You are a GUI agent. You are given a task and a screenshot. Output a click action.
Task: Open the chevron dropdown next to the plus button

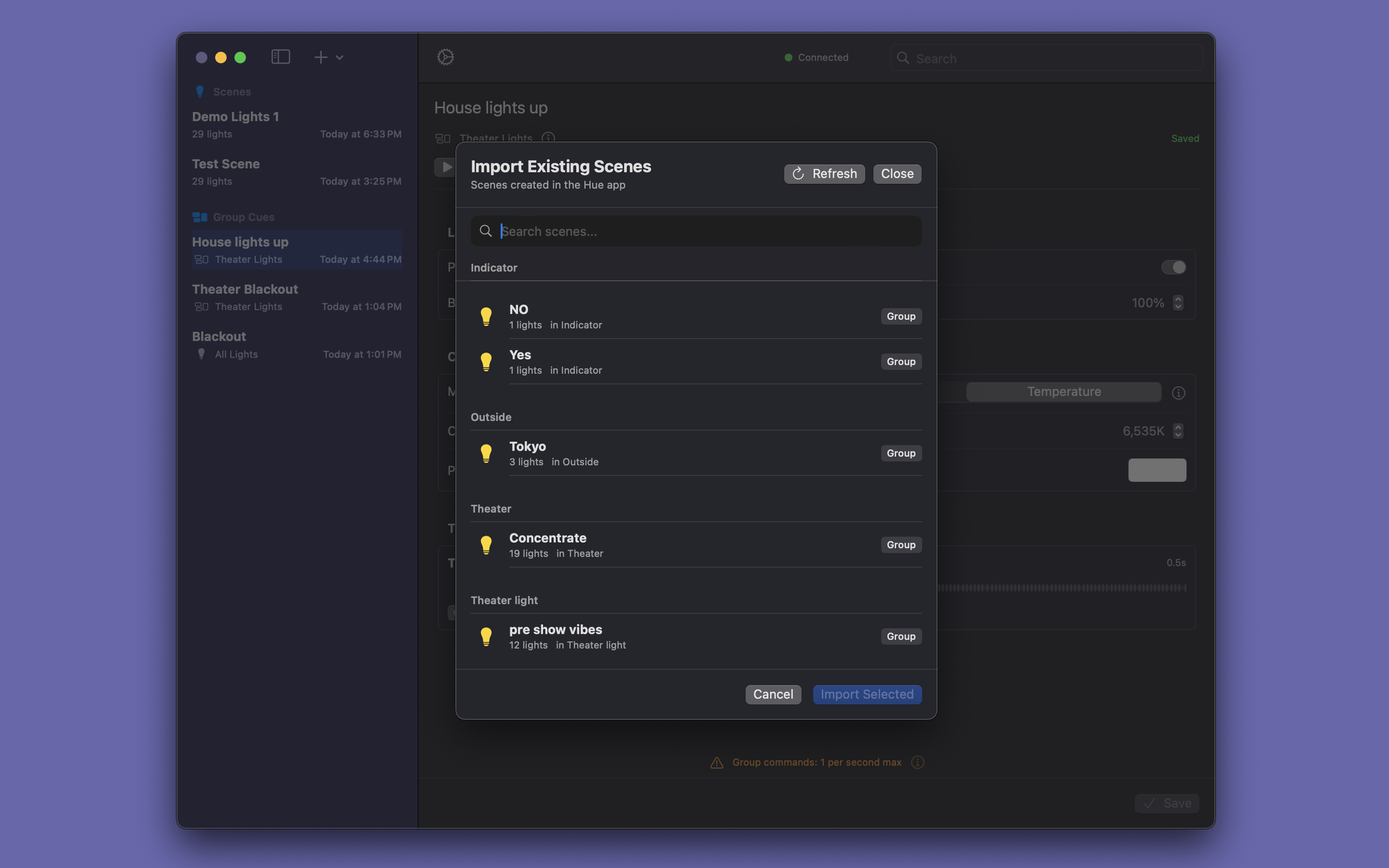(340, 57)
